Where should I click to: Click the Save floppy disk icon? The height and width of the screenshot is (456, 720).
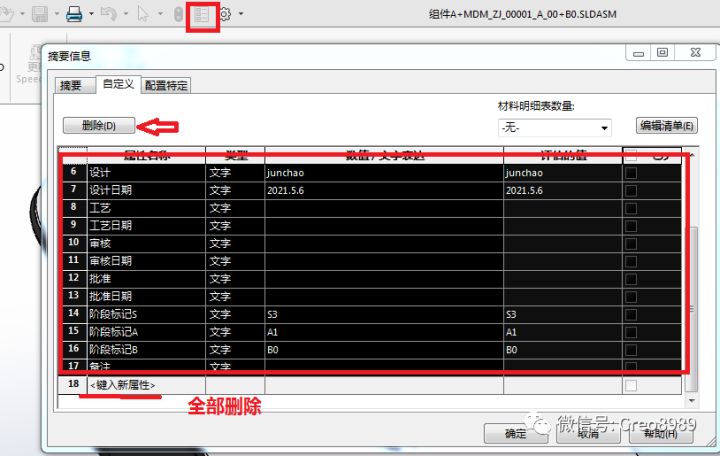(x=40, y=14)
